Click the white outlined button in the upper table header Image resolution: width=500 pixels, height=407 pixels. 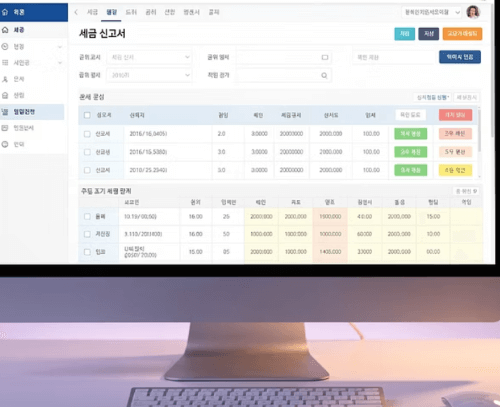(410, 115)
